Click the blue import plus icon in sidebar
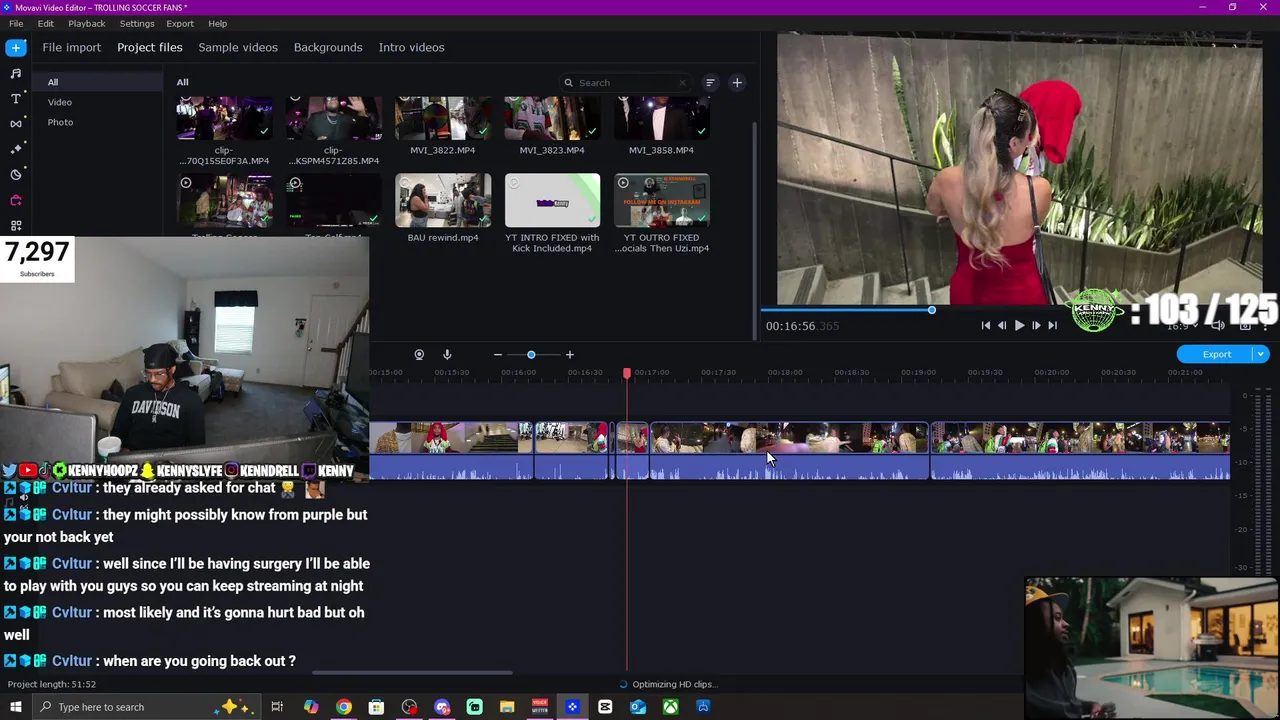The image size is (1280, 720). [16, 47]
